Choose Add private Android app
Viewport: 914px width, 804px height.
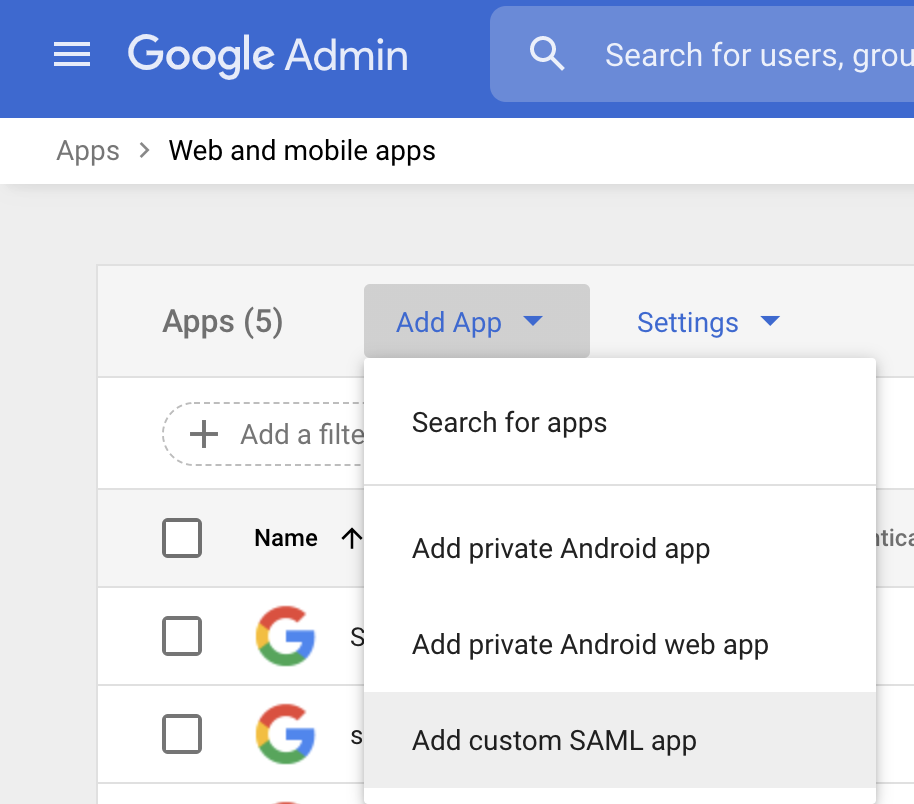coord(620,549)
